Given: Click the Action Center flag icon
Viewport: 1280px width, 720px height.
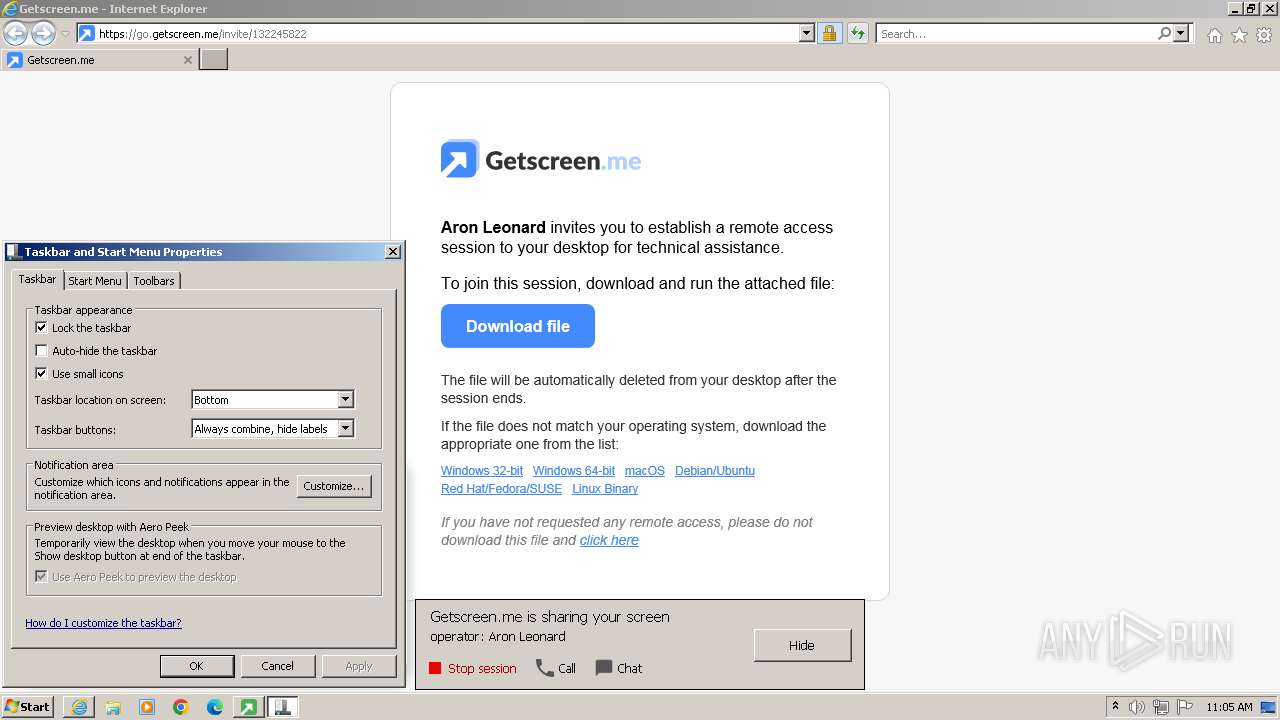Looking at the screenshot, I should [x=1185, y=707].
